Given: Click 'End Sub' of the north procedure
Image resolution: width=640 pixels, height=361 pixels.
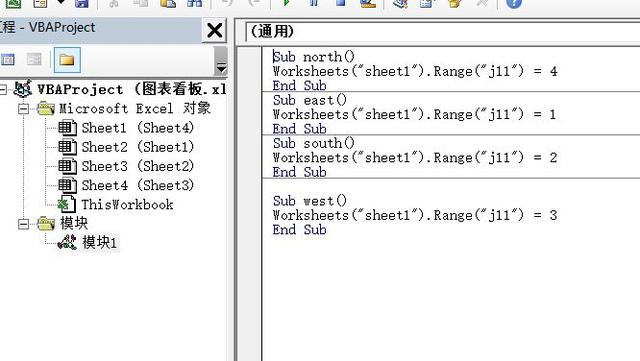Looking at the screenshot, I should click(300, 86).
